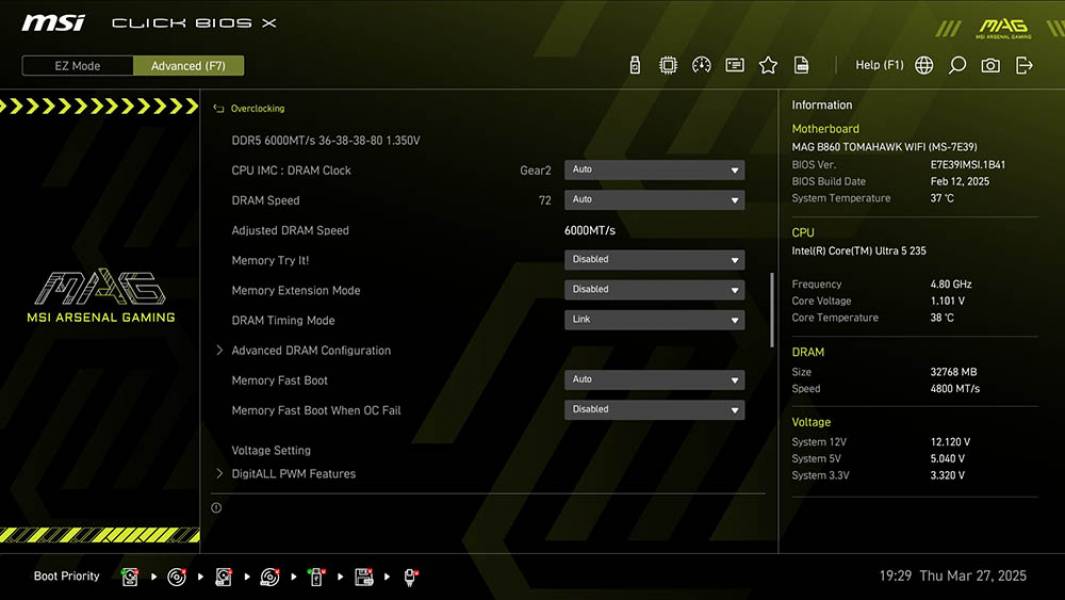1065x600 pixels.
Task: Open the magnifier search icon
Action: coord(957,65)
